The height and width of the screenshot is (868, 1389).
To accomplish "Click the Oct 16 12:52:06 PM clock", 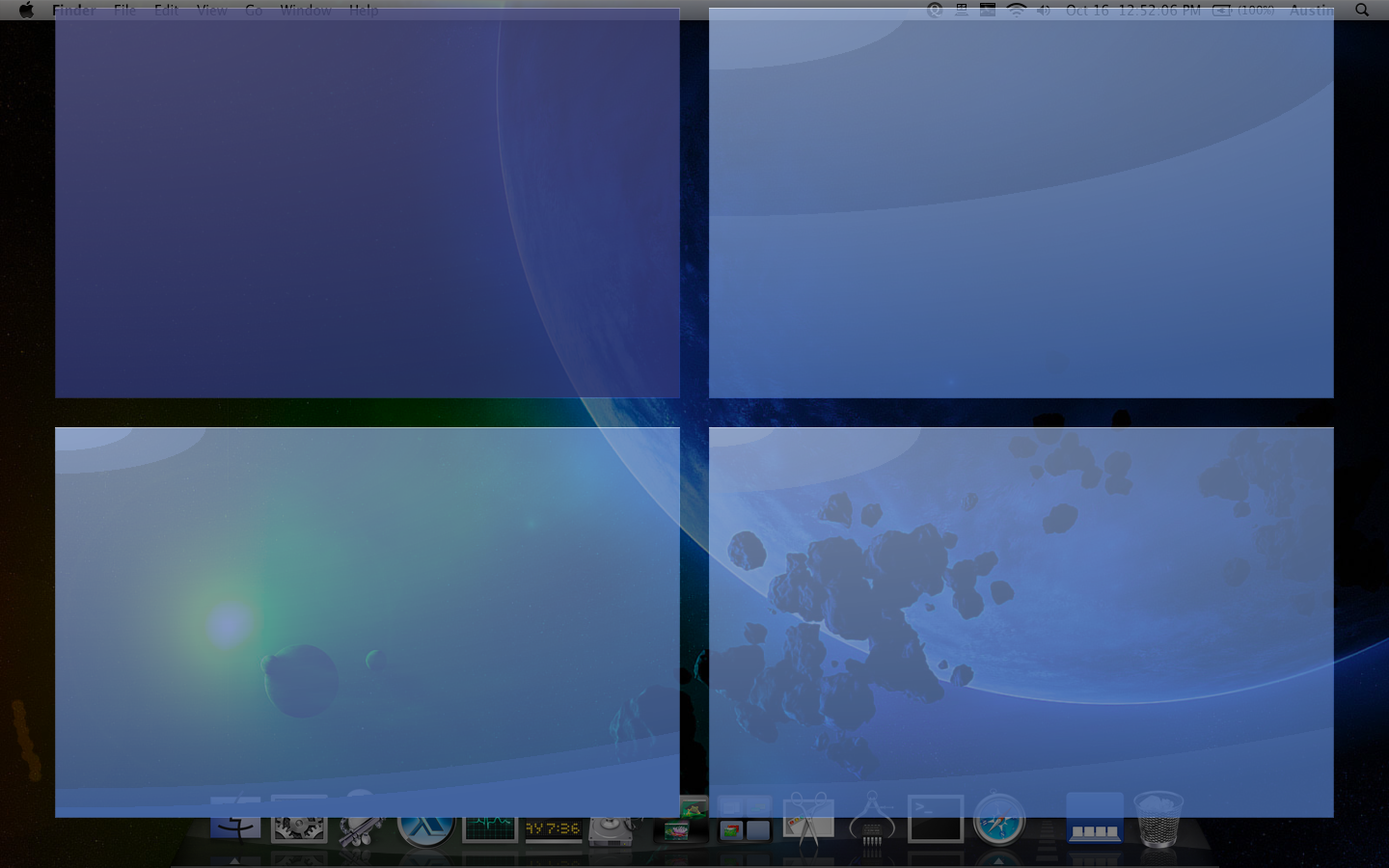I will click(1133, 10).
